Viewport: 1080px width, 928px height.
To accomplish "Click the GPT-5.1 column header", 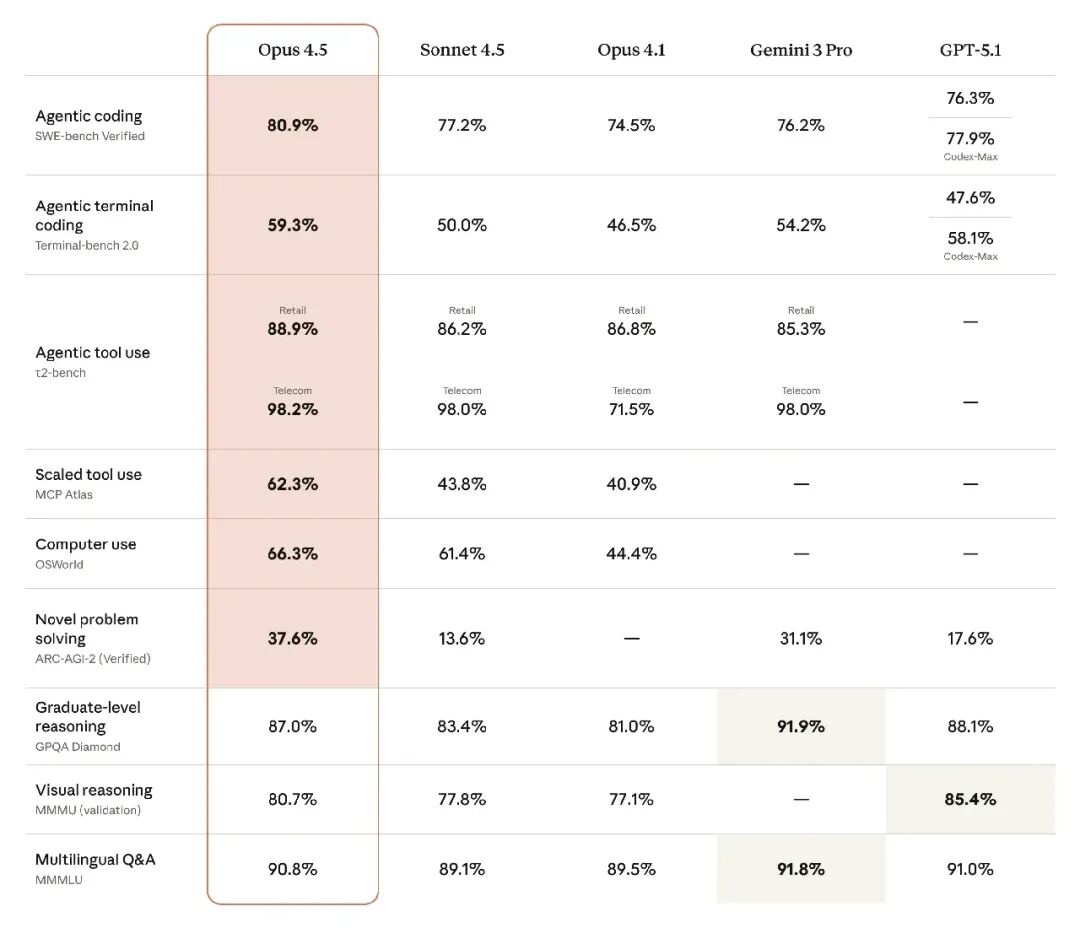I will 970,50.
